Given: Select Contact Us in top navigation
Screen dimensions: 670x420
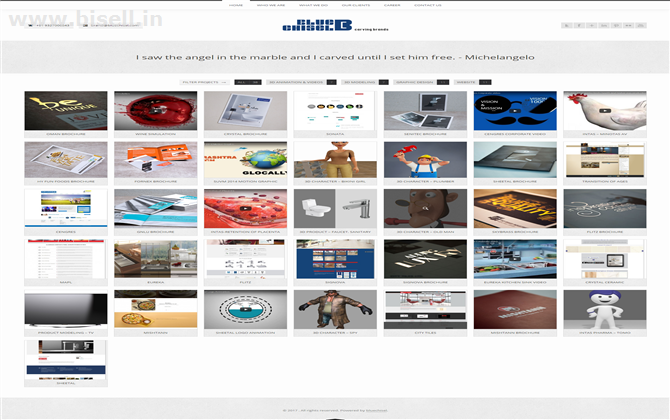Looking at the screenshot, I should (428, 5).
